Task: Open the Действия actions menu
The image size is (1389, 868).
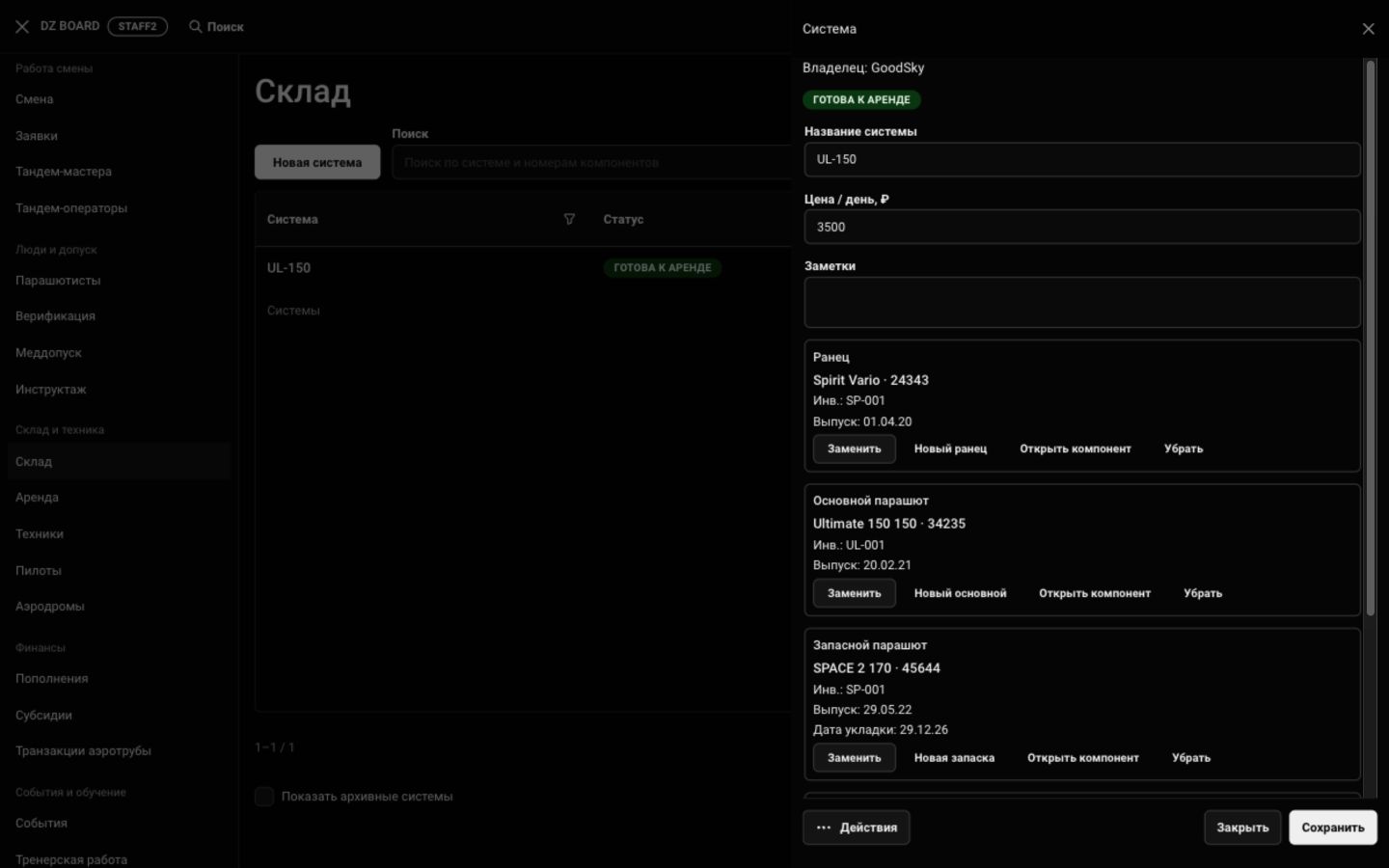Action: click(857, 827)
